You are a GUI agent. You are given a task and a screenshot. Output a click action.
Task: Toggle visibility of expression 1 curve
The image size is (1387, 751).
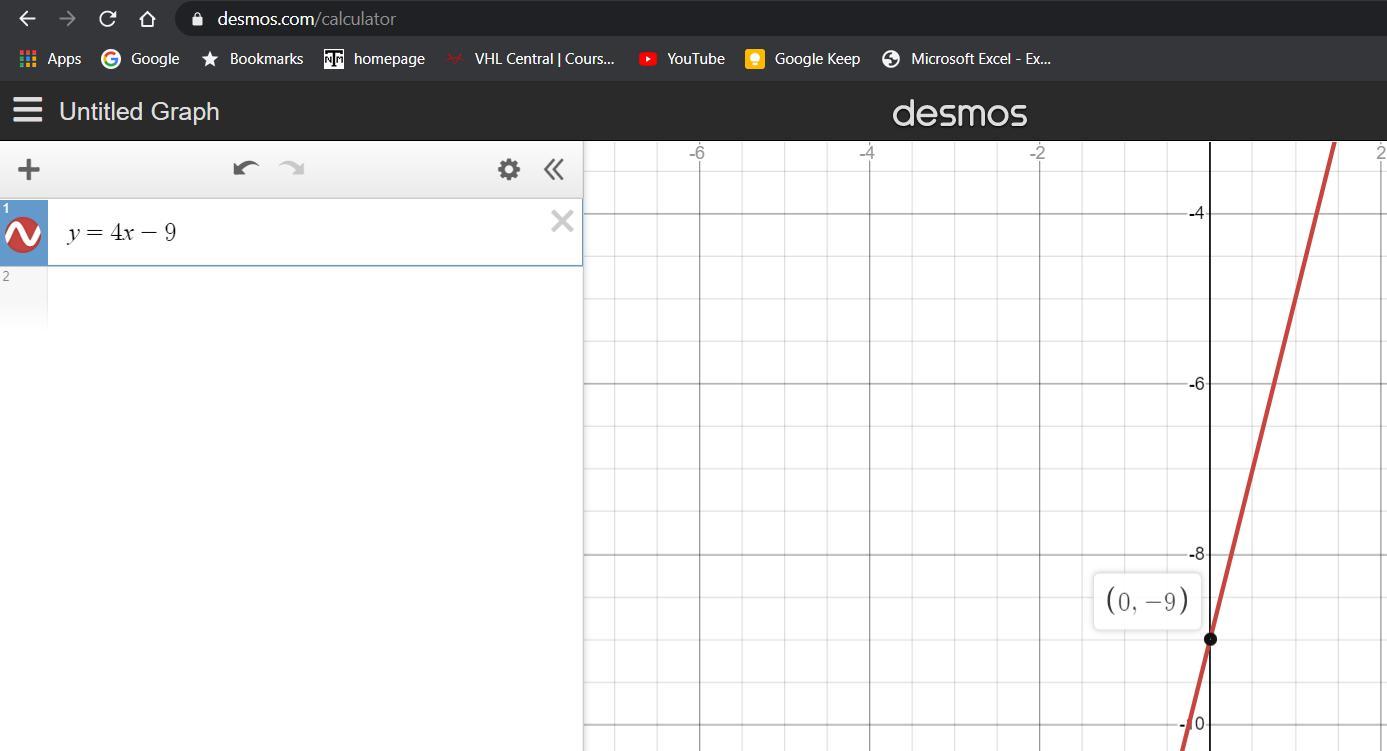click(23, 234)
